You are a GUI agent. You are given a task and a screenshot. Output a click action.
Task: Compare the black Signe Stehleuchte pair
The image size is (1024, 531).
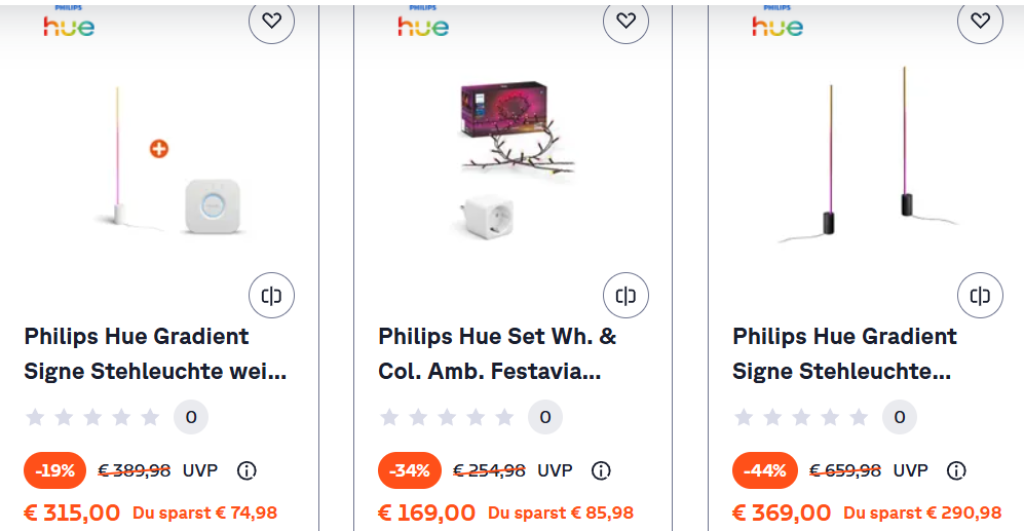point(980,295)
